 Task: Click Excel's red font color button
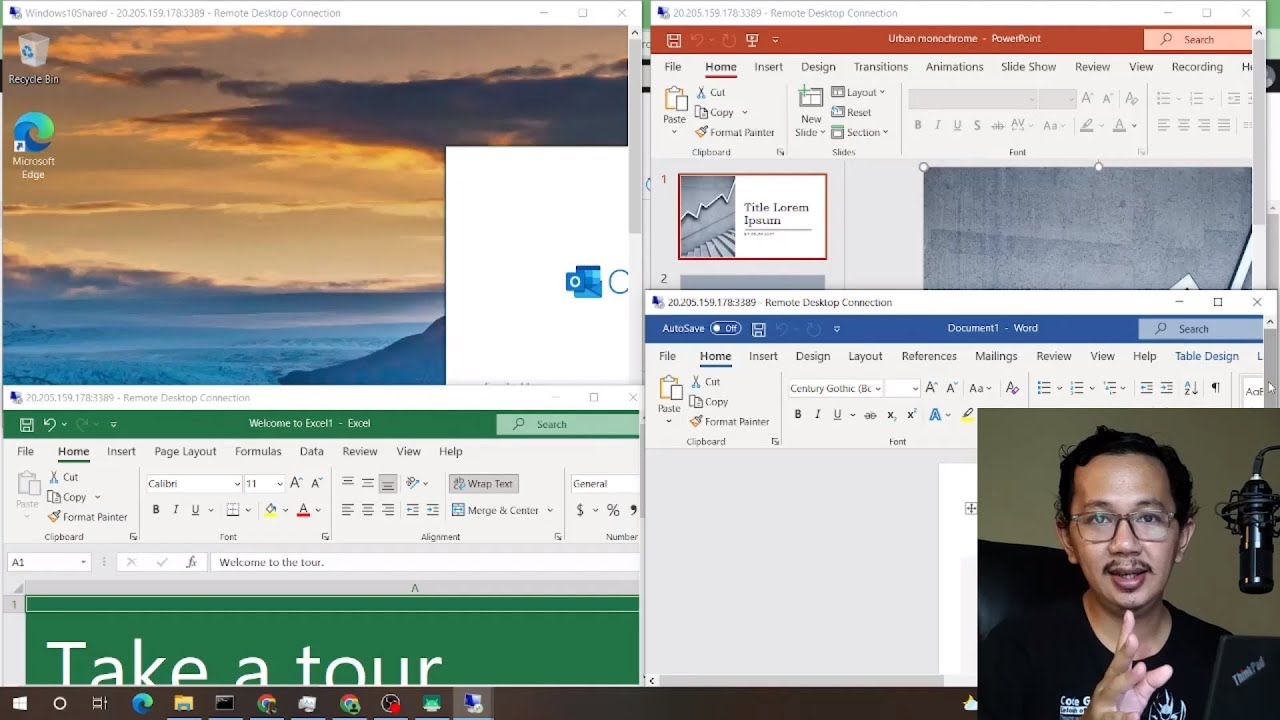(x=303, y=510)
